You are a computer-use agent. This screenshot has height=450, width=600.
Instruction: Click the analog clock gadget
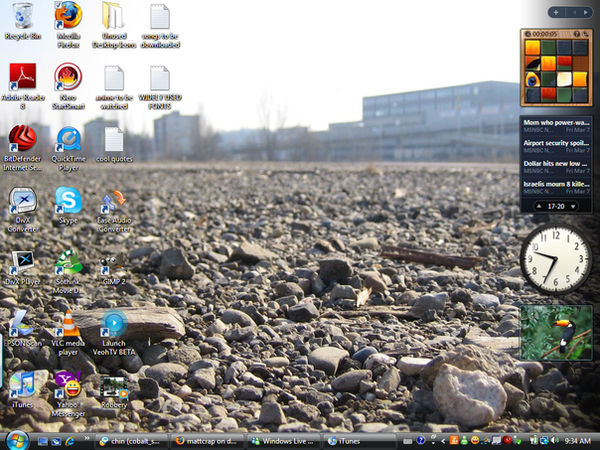[556, 259]
